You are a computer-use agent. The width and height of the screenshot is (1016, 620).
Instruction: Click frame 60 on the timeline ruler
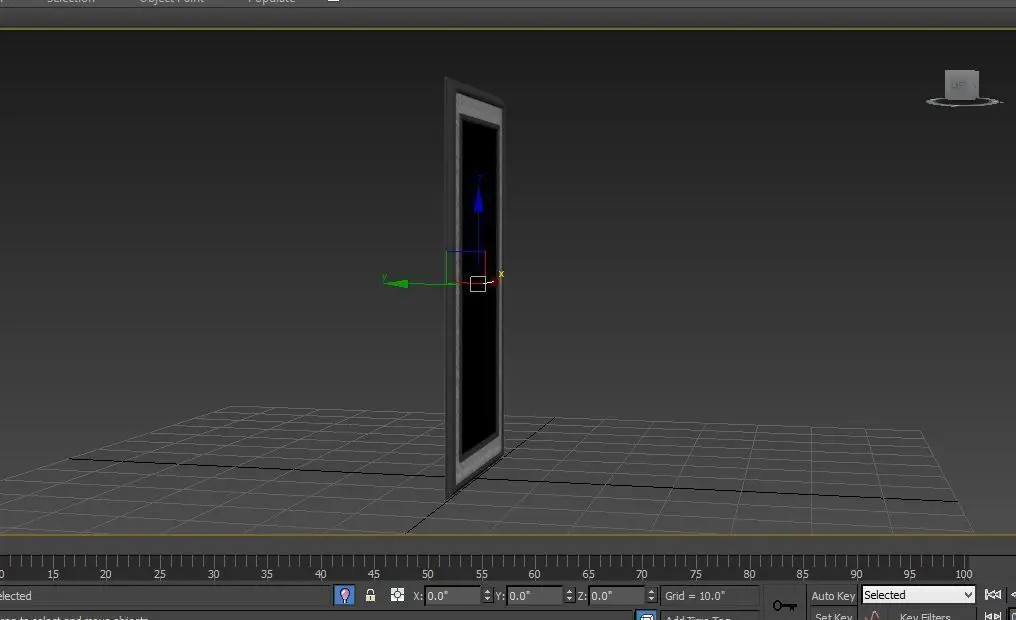click(x=534, y=574)
